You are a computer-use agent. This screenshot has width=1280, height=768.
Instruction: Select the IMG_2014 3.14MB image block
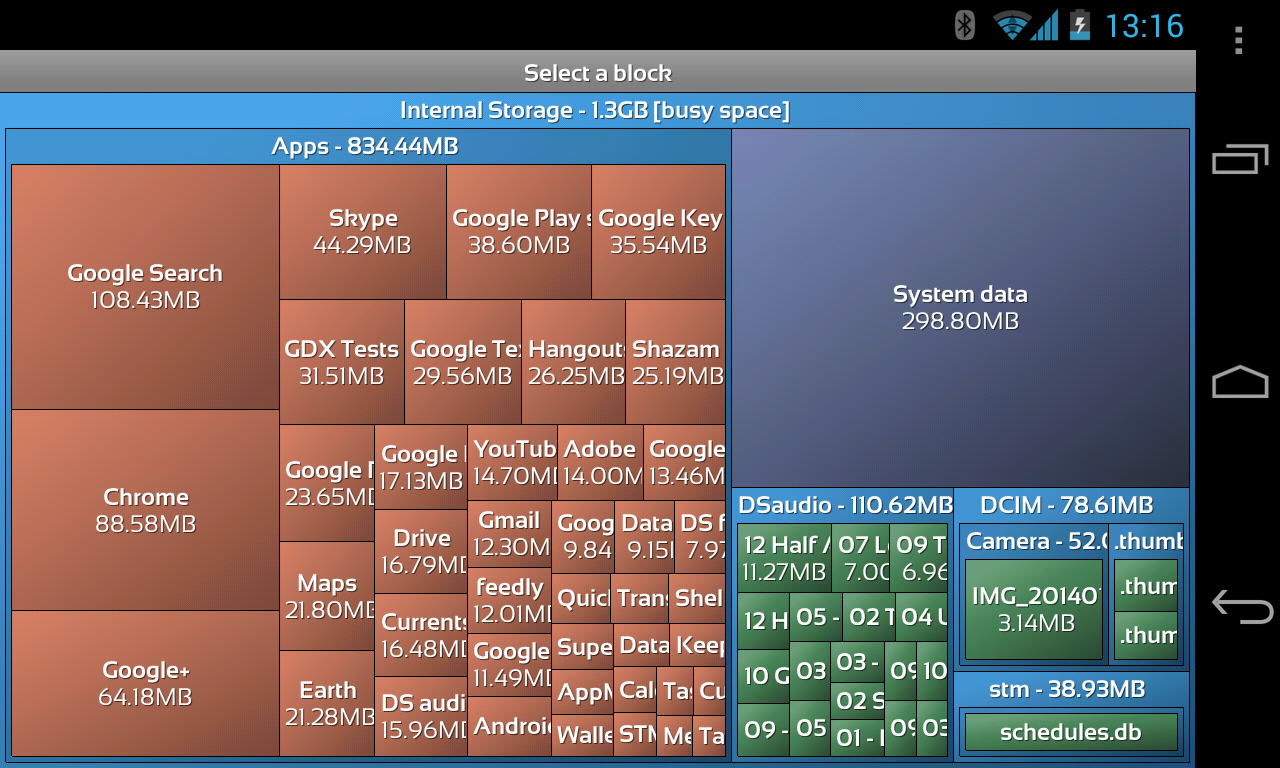click(1035, 609)
